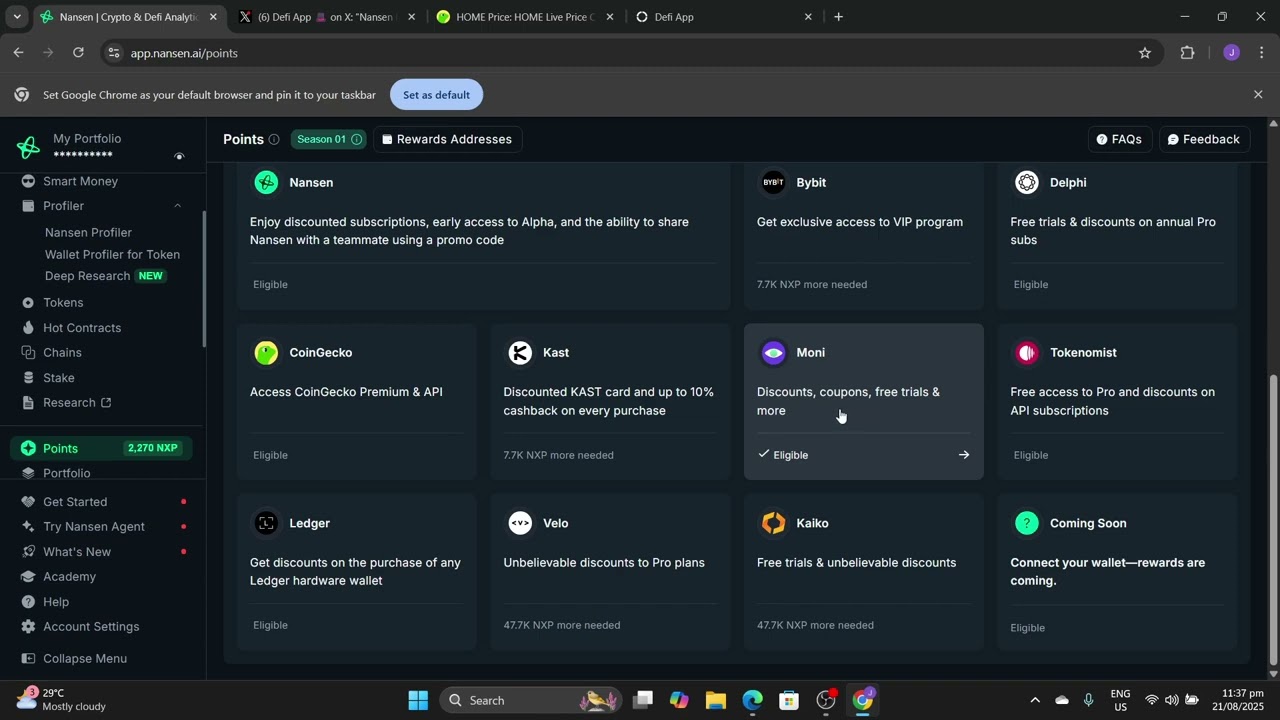Screen dimensions: 1280x720
Task: Open Rewards Addresses
Action: (x=447, y=139)
